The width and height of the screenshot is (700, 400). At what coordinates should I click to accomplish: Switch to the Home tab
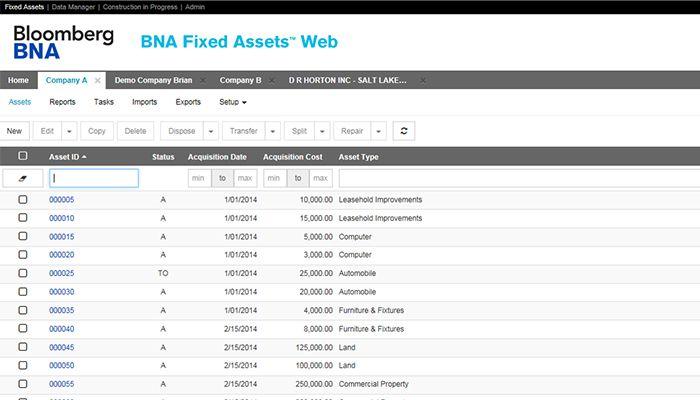pos(18,80)
